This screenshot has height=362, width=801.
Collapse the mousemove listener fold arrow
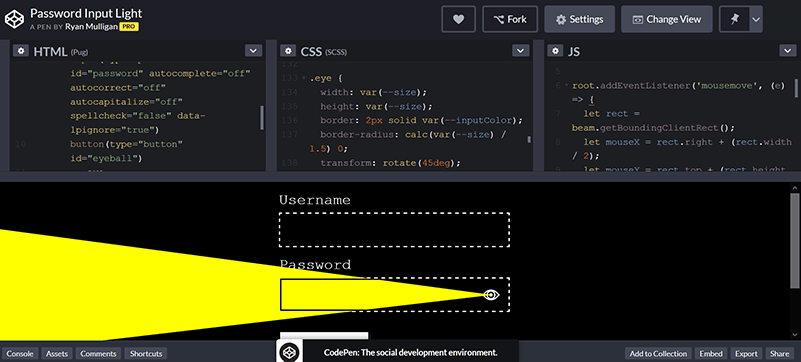[566, 86]
